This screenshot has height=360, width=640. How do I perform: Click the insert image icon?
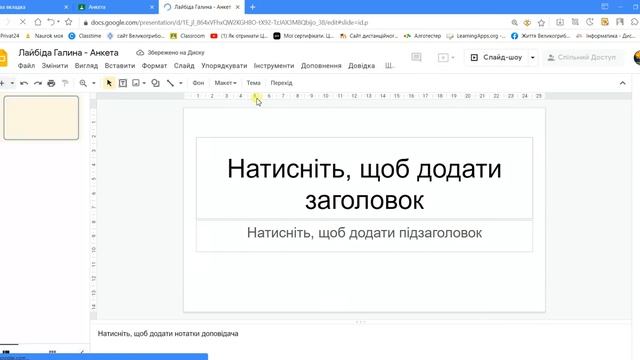[x=136, y=83]
